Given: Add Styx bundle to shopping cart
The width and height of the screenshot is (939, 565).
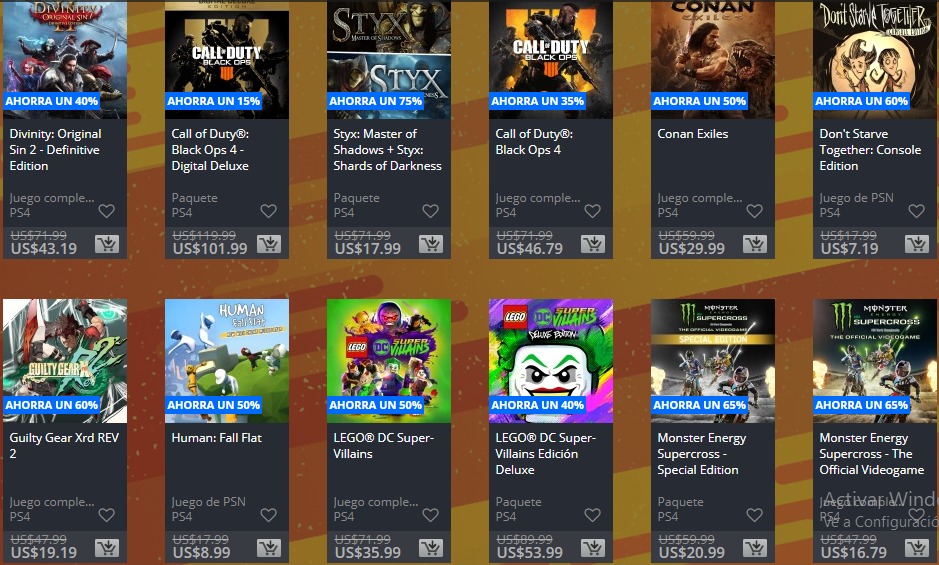Looking at the screenshot, I should [x=431, y=244].
